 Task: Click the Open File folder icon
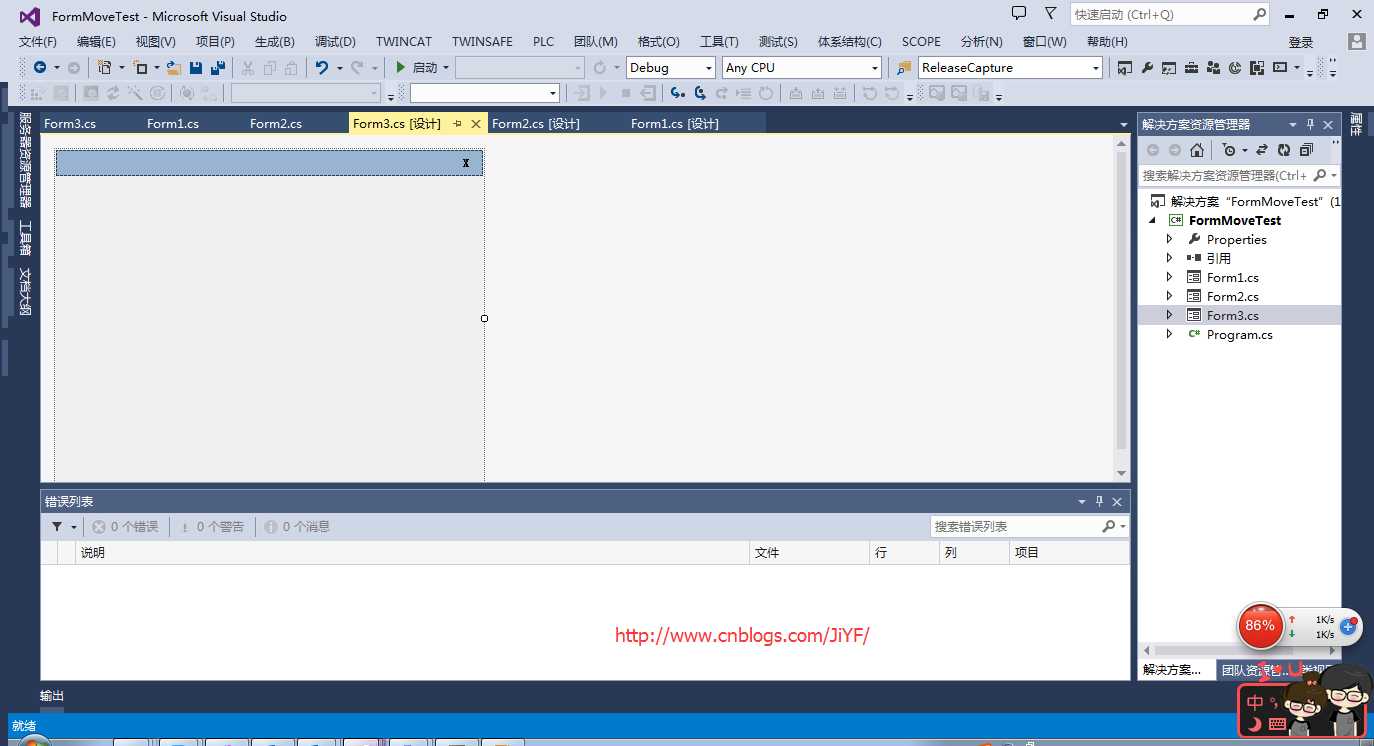[x=174, y=68]
